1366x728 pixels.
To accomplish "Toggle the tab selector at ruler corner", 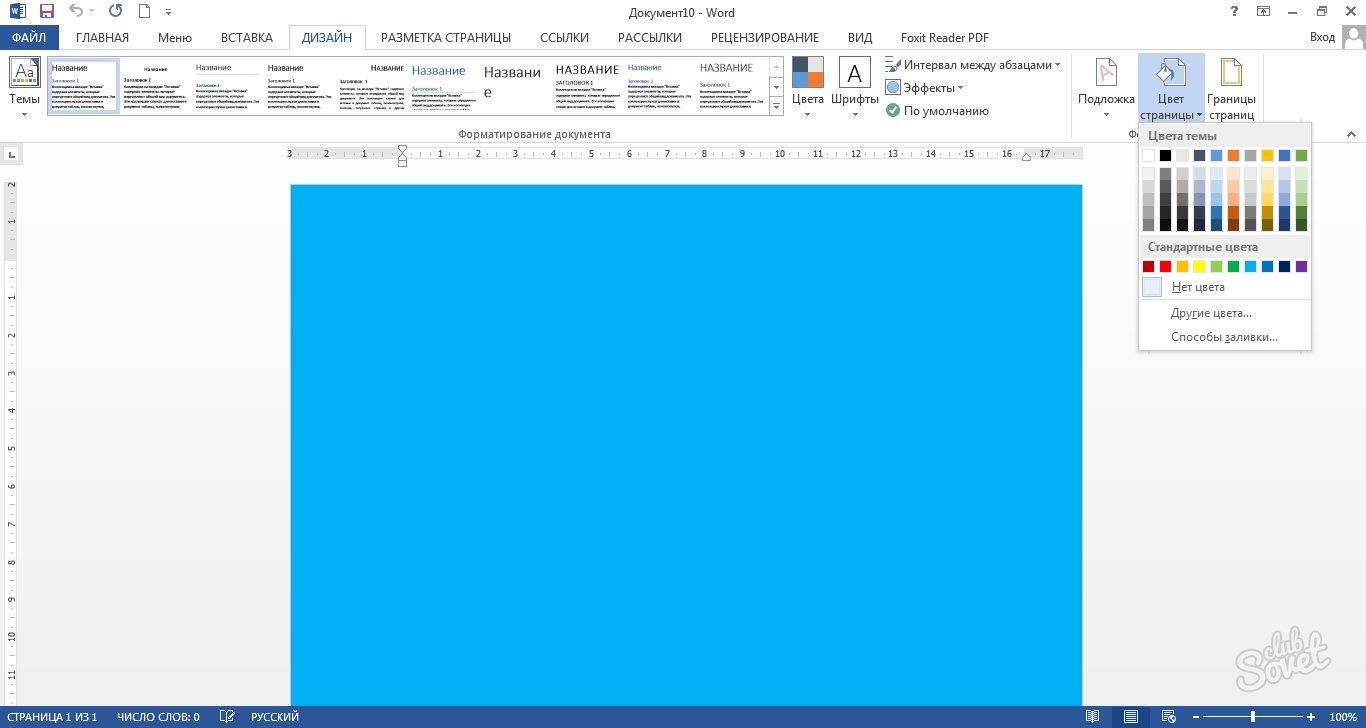I will (12, 154).
